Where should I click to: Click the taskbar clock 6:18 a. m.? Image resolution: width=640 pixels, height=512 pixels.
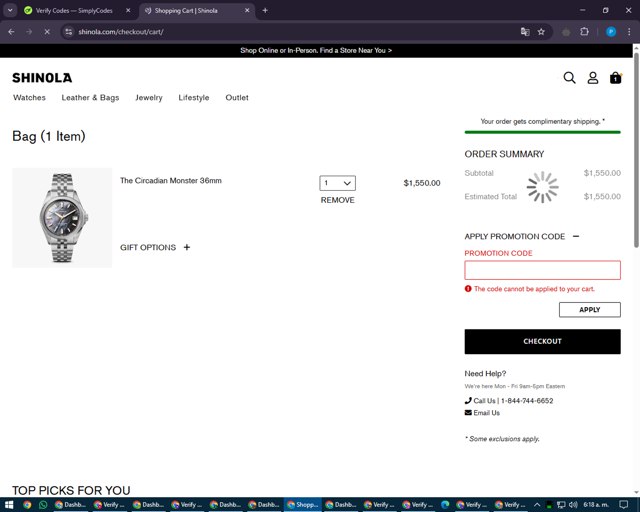(596, 505)
